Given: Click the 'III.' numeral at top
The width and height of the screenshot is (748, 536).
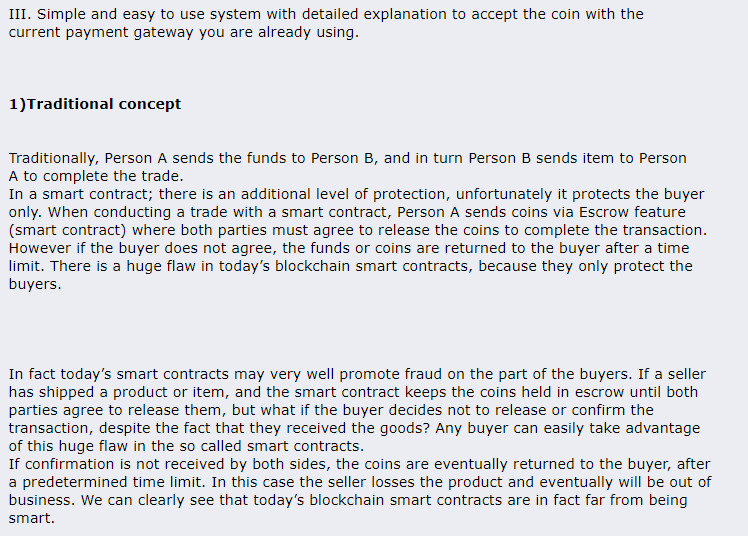Looking at the screenshot, I should point(20,14).
